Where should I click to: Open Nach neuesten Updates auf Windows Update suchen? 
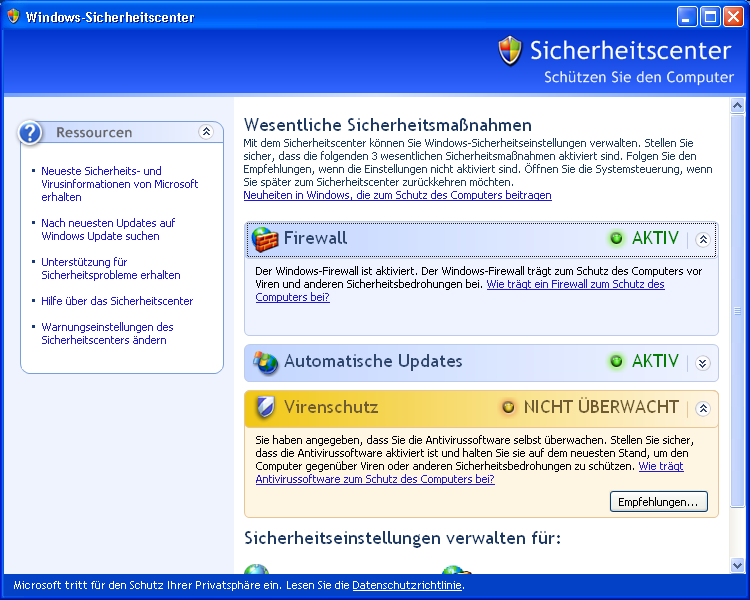coord(108,230)
